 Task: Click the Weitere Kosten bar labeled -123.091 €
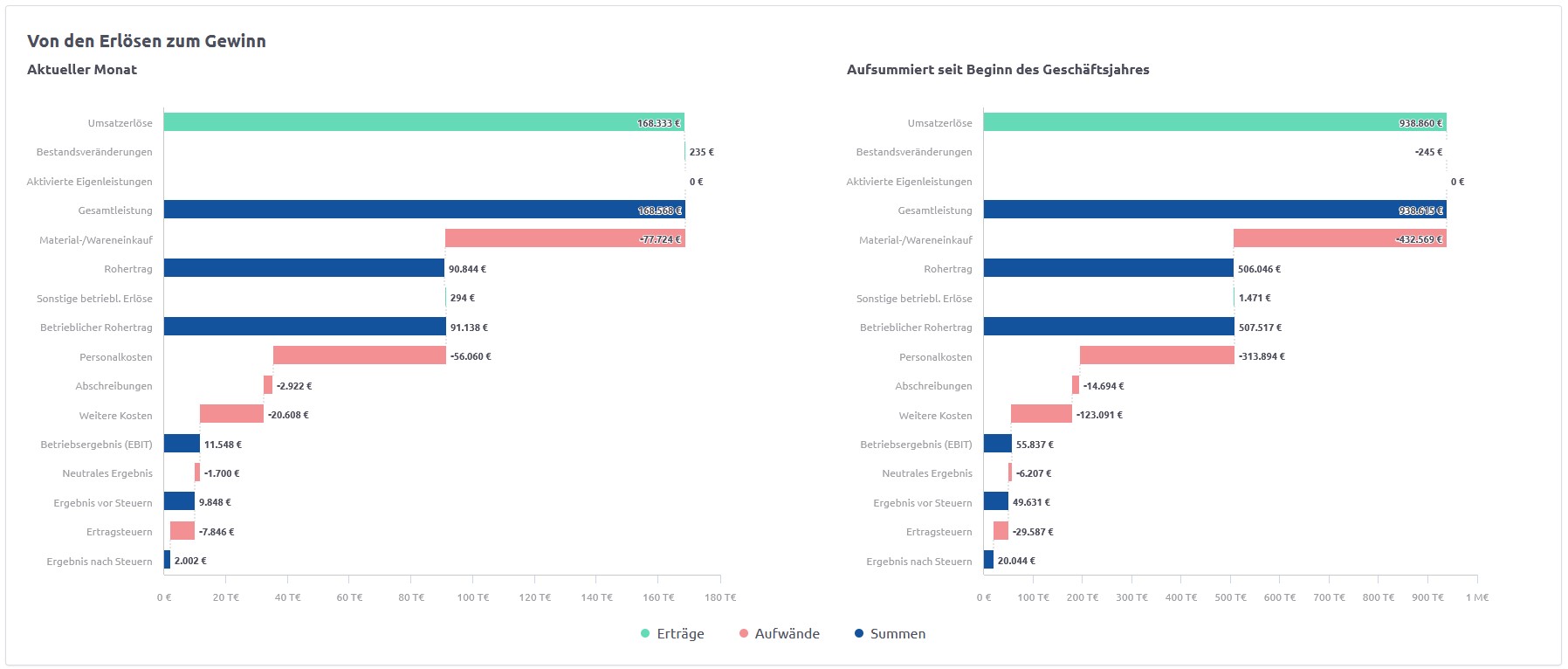coord(1042,414)
